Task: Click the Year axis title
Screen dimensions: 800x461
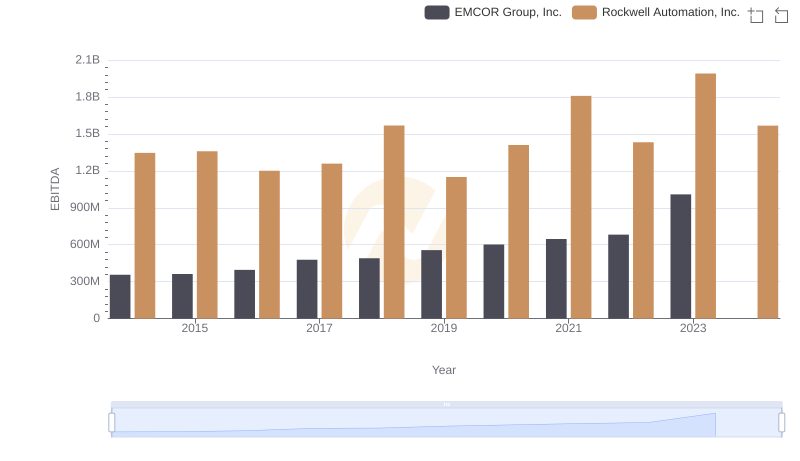Action: (x=444, y=370)
